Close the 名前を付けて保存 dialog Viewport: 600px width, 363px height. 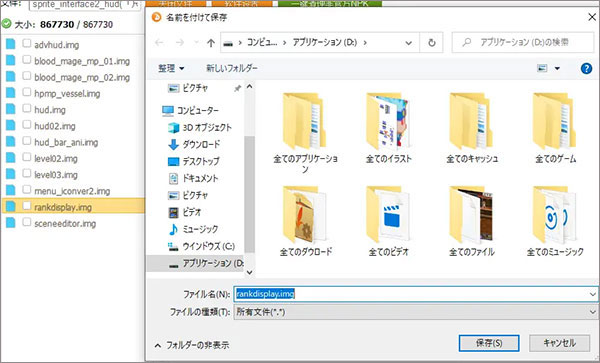click(592, 17)
